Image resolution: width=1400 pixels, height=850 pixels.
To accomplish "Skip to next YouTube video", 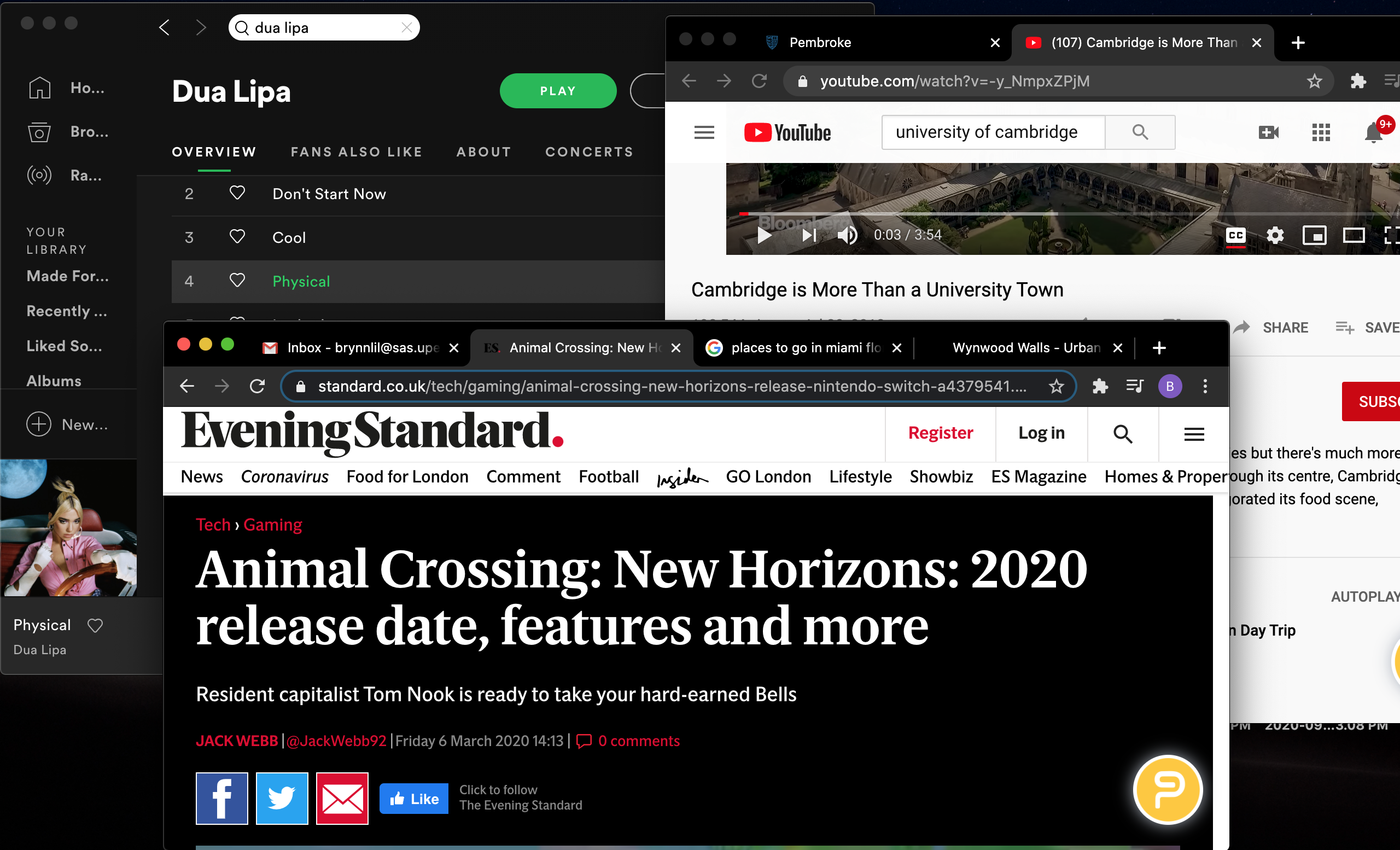I will click(808, 235).
